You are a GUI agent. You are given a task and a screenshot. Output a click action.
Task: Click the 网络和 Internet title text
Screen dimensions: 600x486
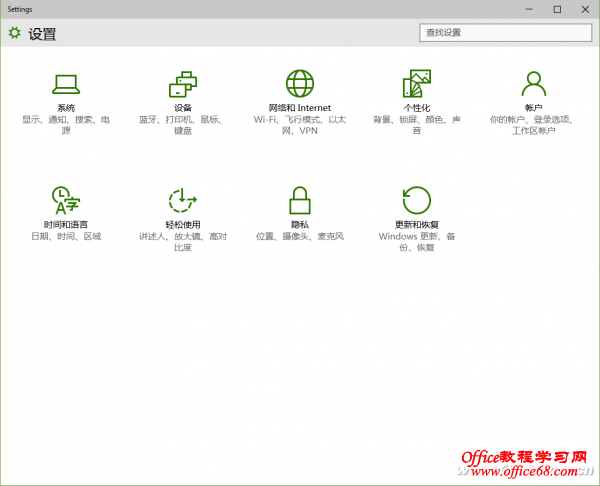300,108
